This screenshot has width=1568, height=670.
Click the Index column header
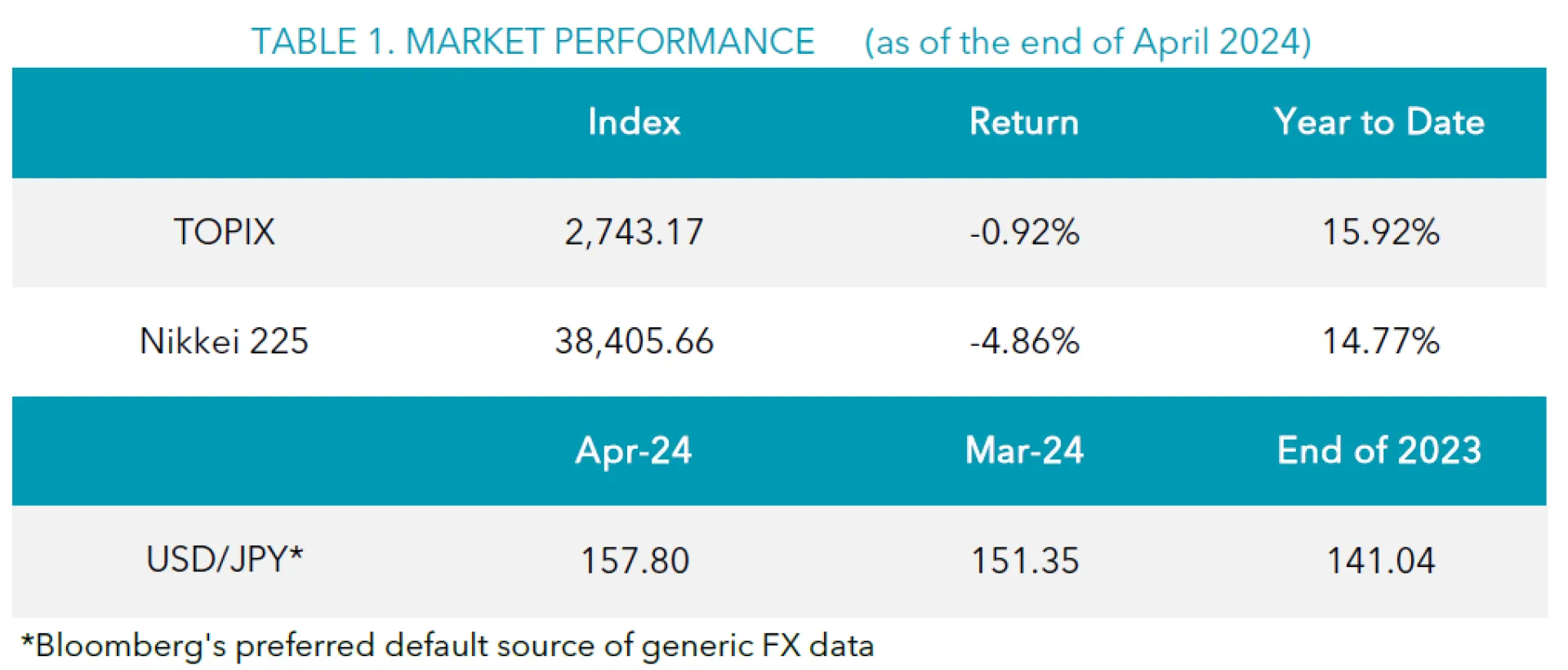pyautogui.click(x=634, y=122)
